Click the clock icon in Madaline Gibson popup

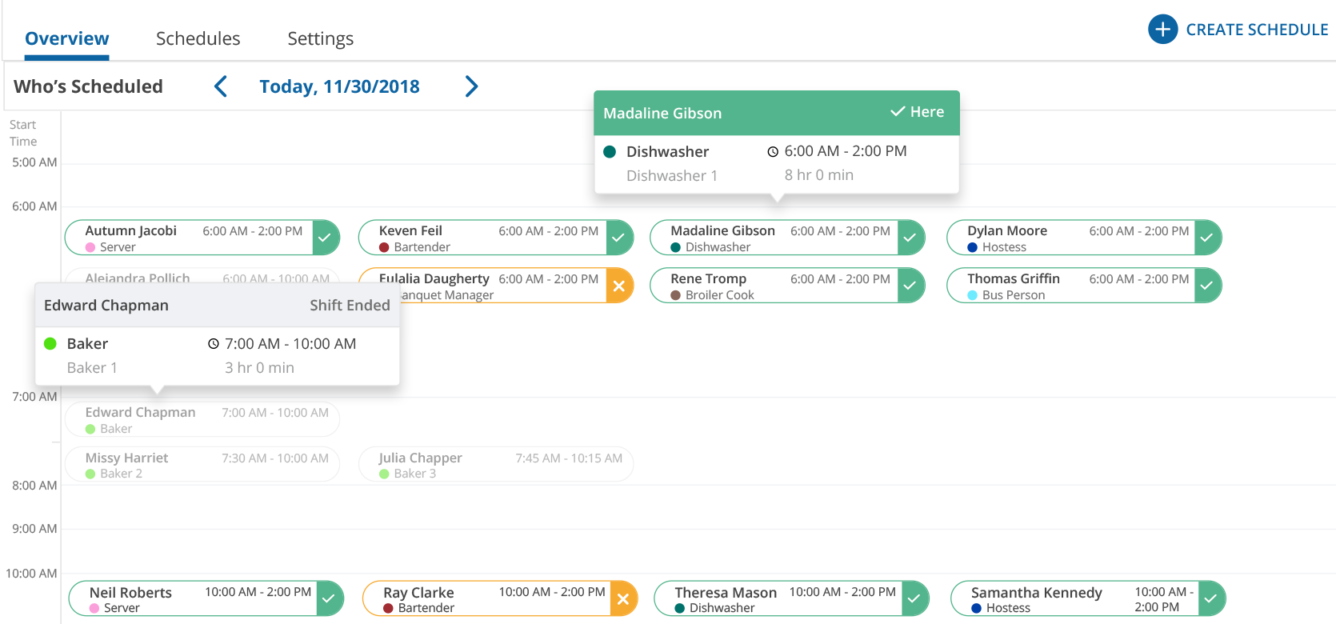tap(772, 152)
